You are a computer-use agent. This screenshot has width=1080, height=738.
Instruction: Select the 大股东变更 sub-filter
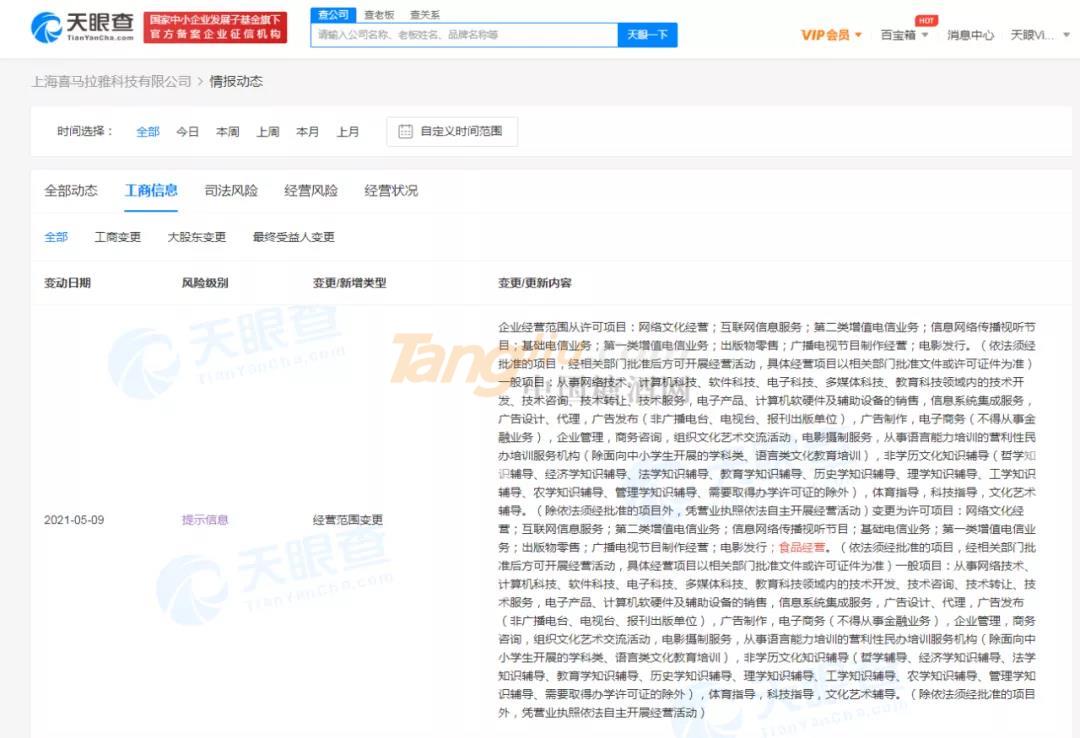point(196,236)
